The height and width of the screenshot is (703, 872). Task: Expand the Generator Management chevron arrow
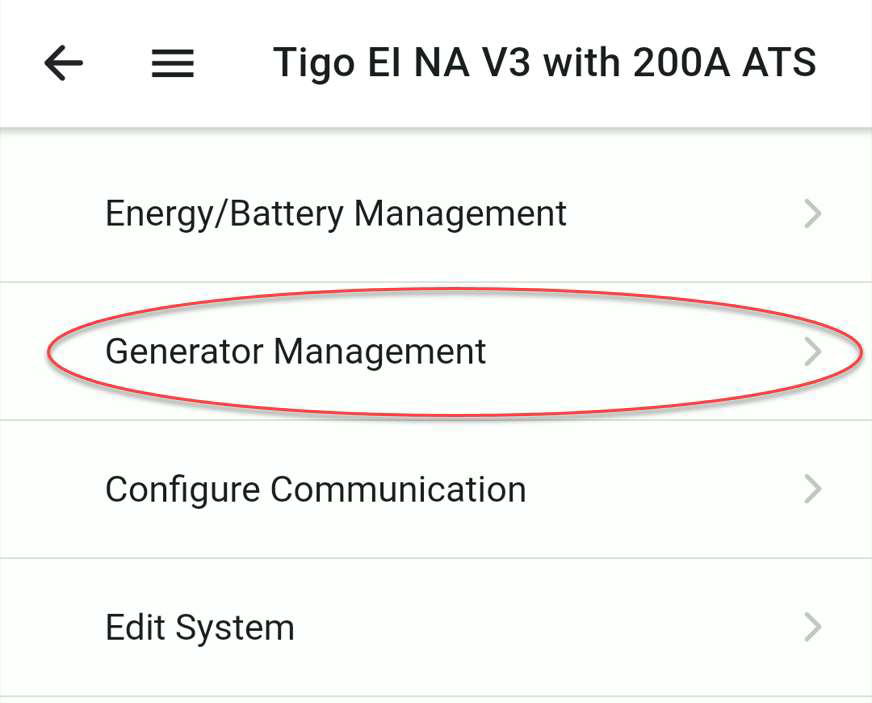pos(813,352)
